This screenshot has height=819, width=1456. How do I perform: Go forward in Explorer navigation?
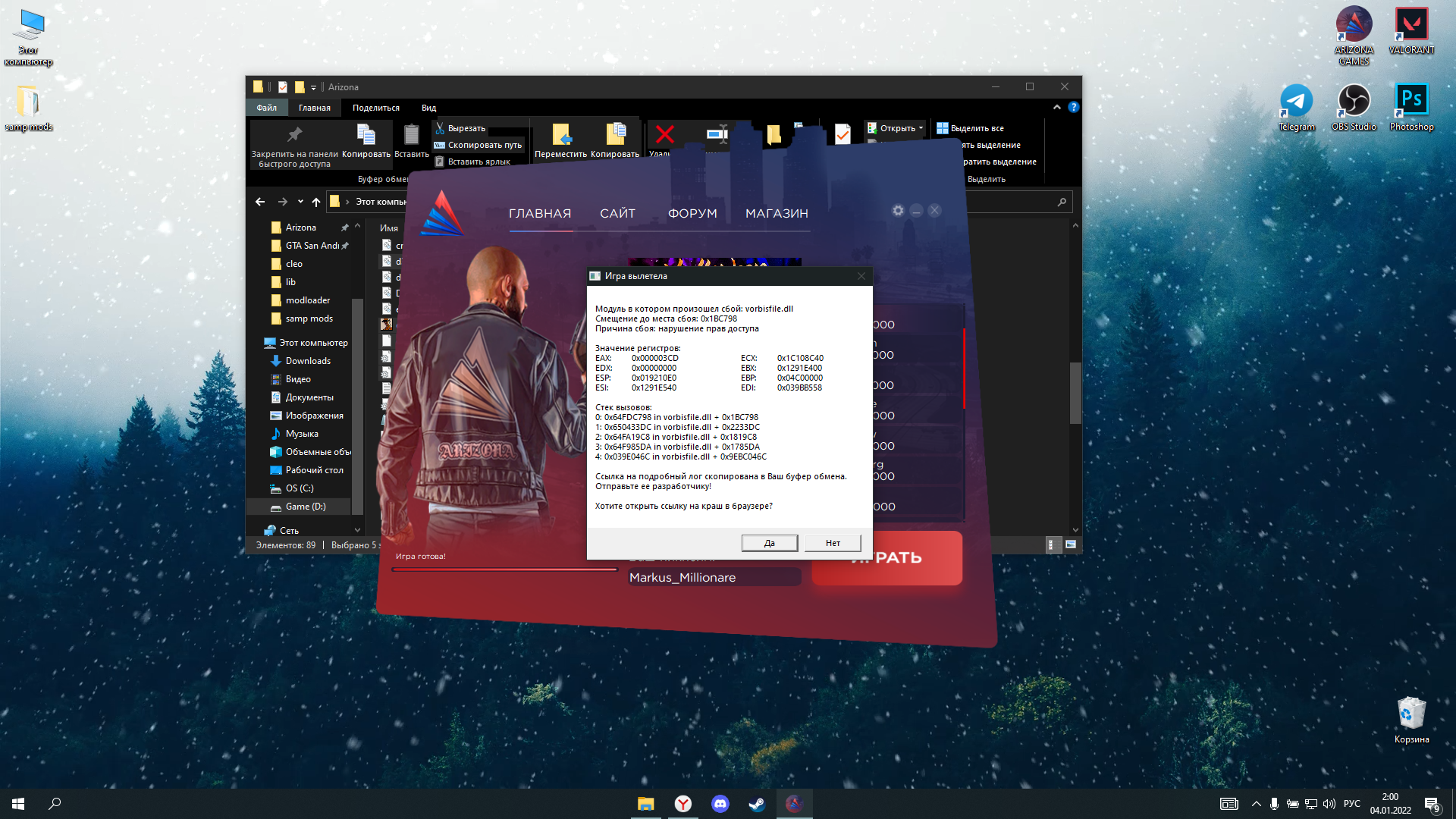[283, 202]
